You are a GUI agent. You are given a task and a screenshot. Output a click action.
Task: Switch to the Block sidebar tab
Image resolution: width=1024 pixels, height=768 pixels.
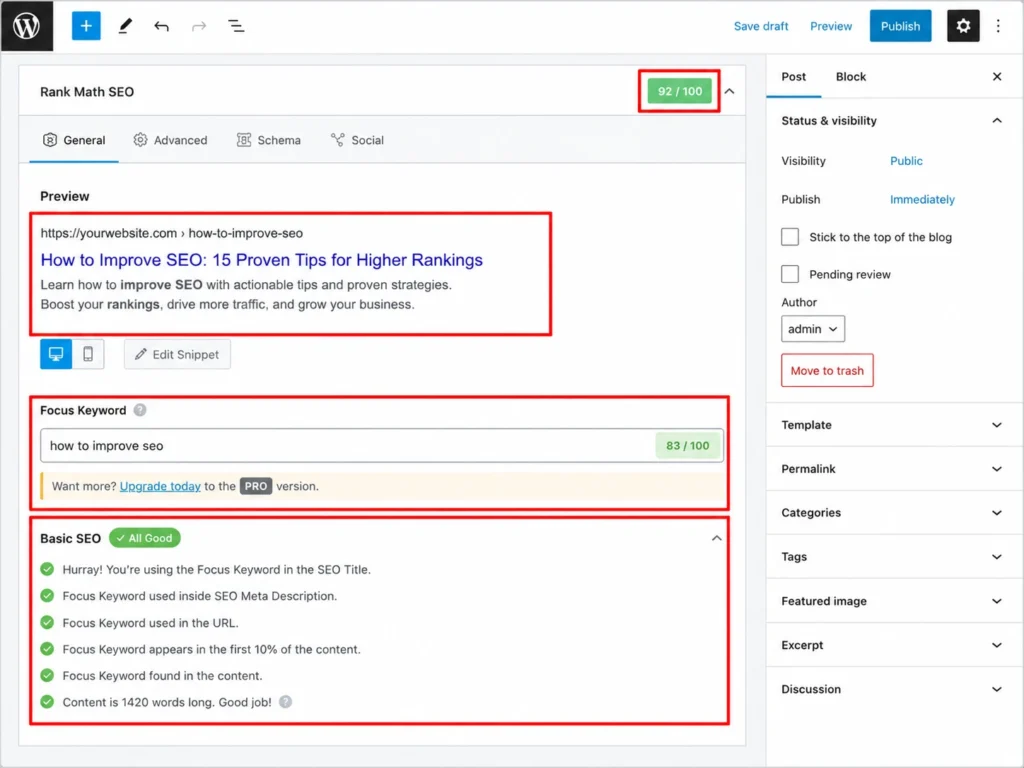click(851, 77)
